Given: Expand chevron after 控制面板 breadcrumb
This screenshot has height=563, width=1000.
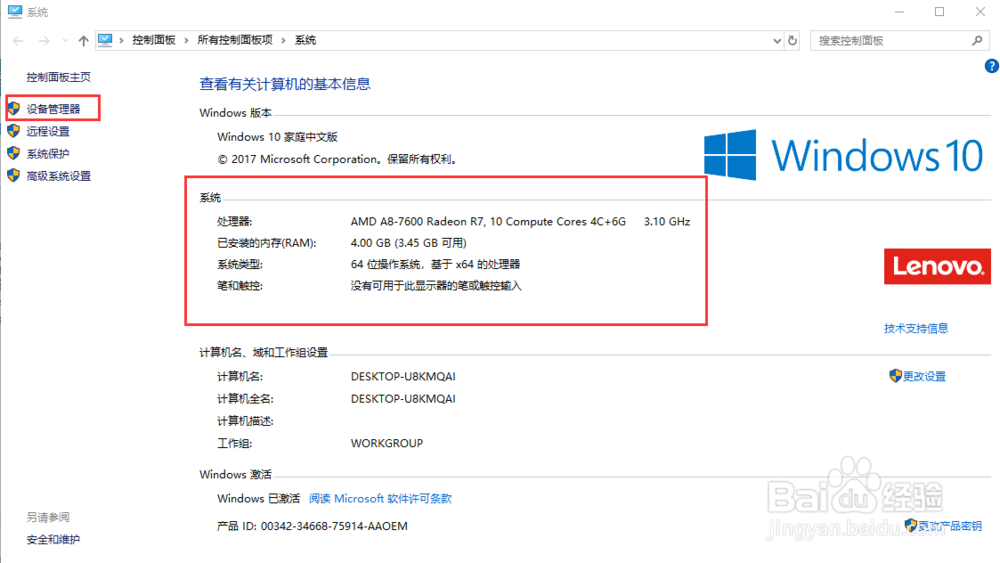Looking at the screenshot, I should coord(186,40).
